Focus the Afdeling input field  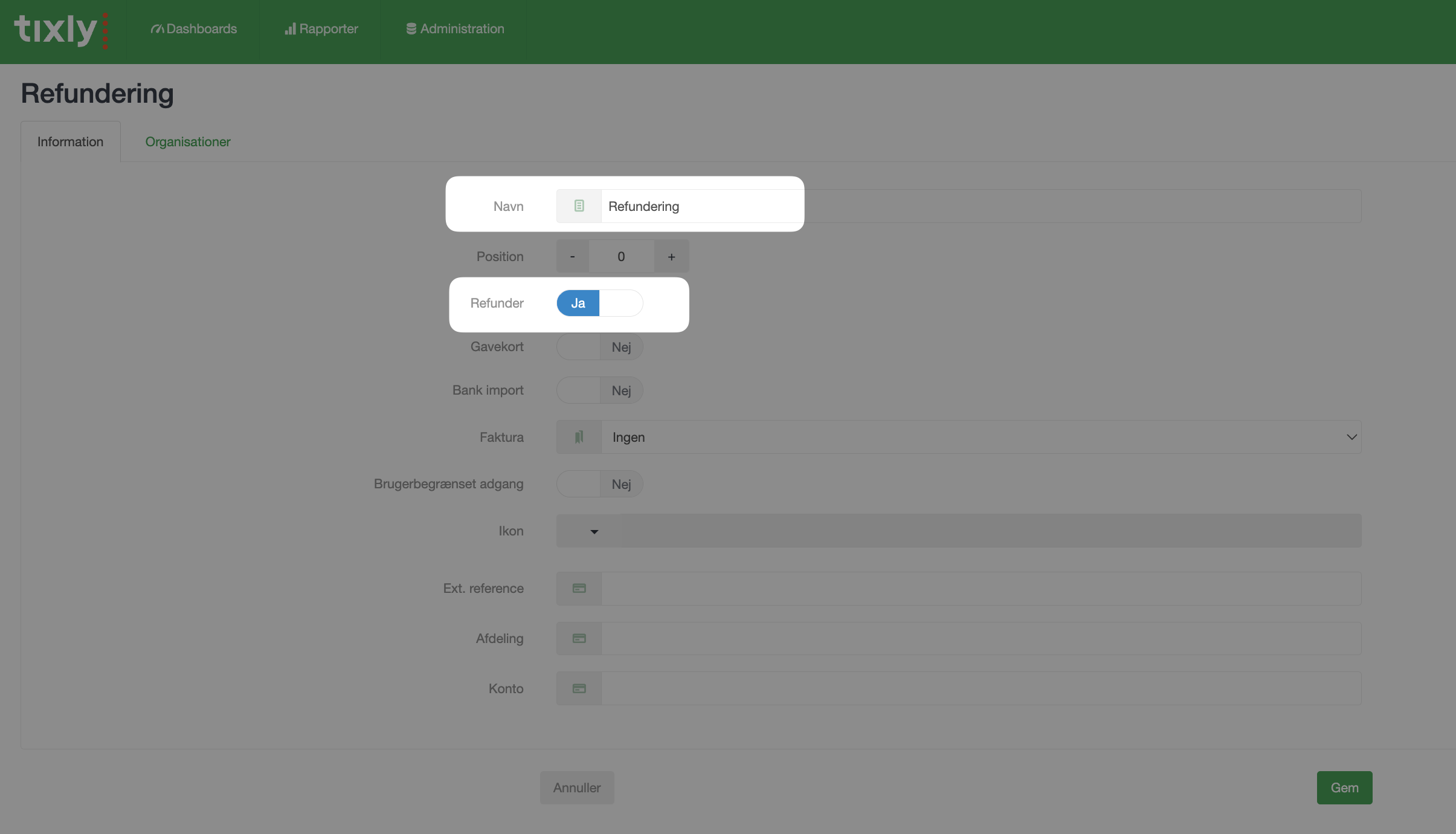pyautogui.click(x=981, y=638)
